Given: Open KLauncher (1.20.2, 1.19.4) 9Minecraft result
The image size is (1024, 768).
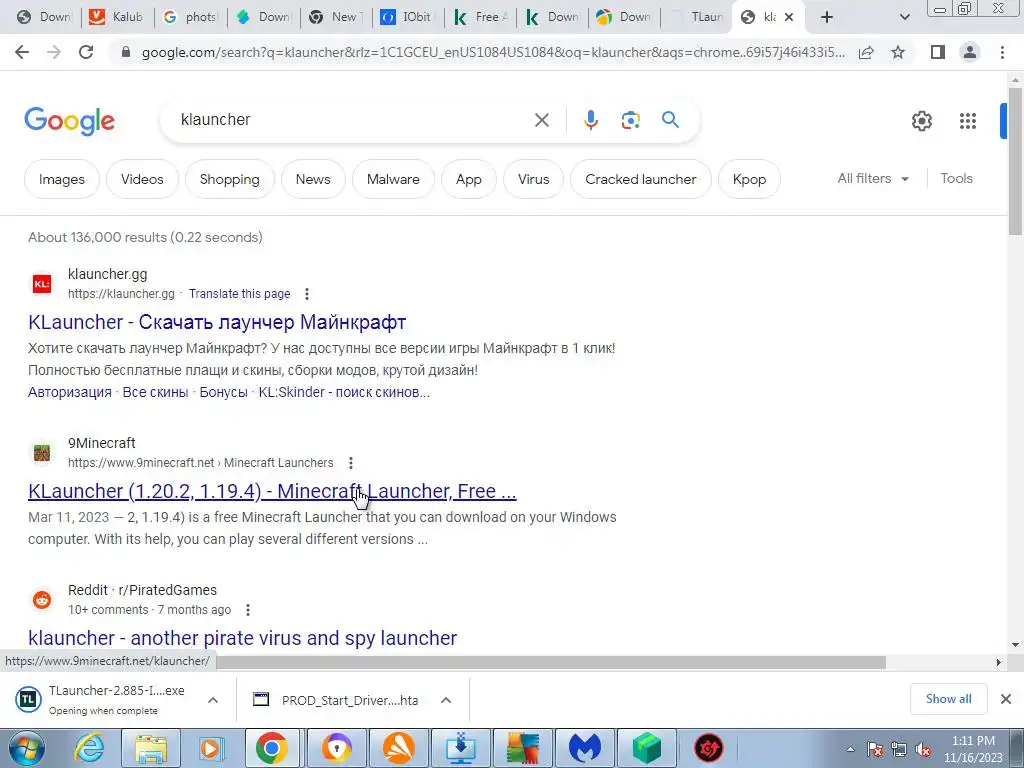Looking at the screenshot, I should point(272,491).
